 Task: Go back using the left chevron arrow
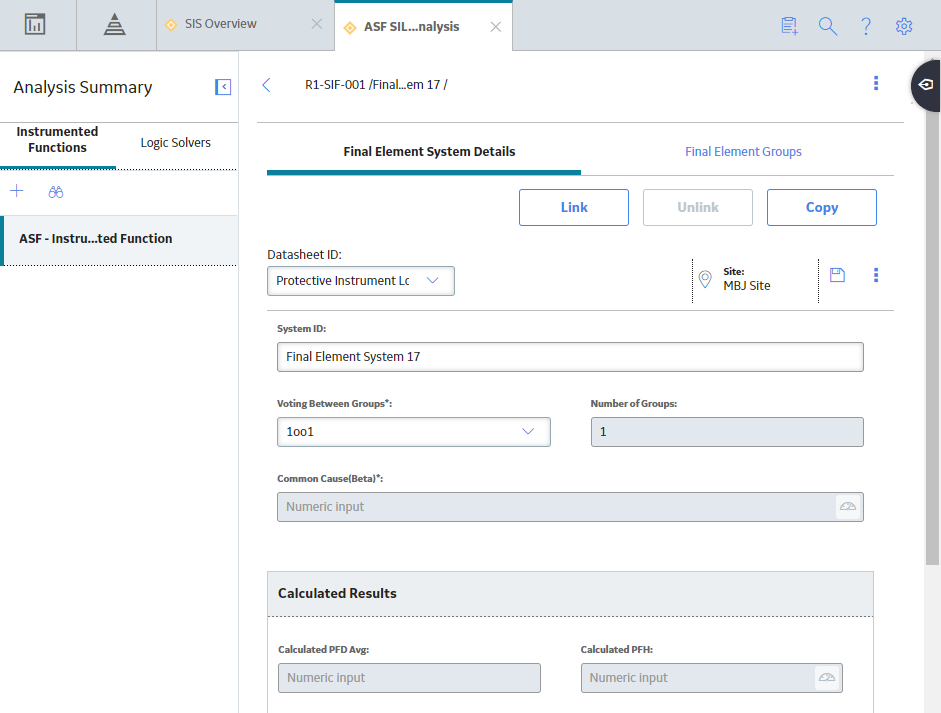(266, 85)
